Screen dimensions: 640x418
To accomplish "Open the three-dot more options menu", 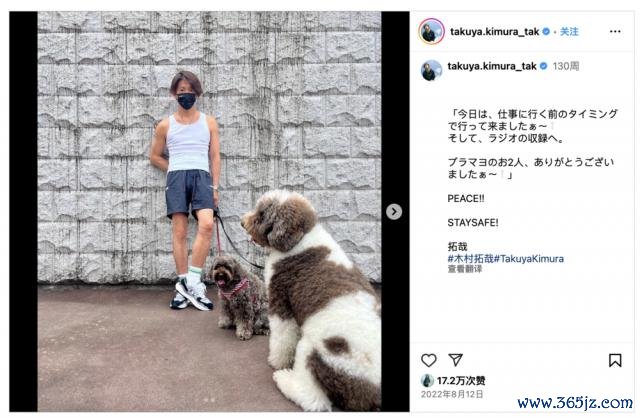I will click(615, 31).
